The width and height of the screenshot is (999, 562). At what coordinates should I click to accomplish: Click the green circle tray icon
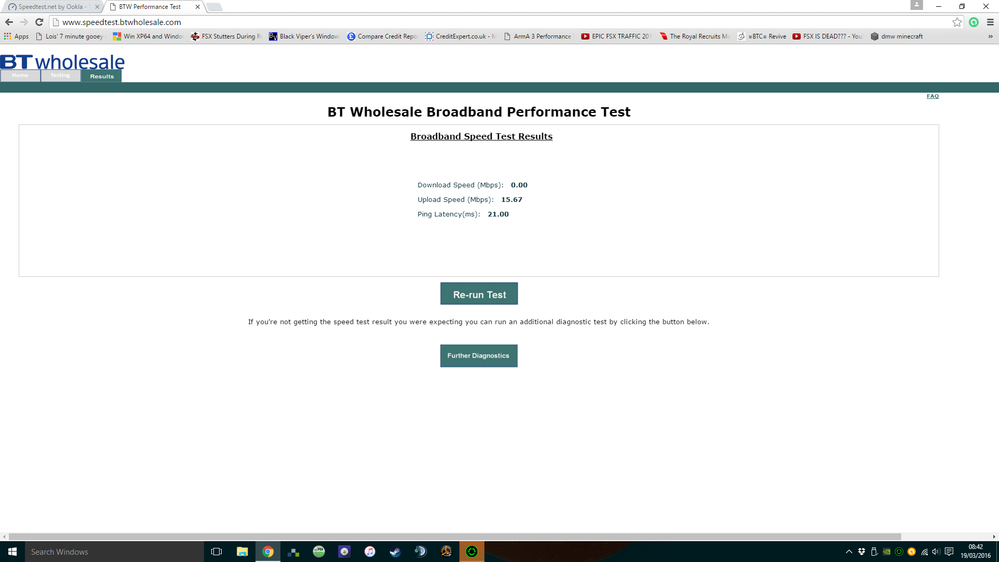(899, 552)
